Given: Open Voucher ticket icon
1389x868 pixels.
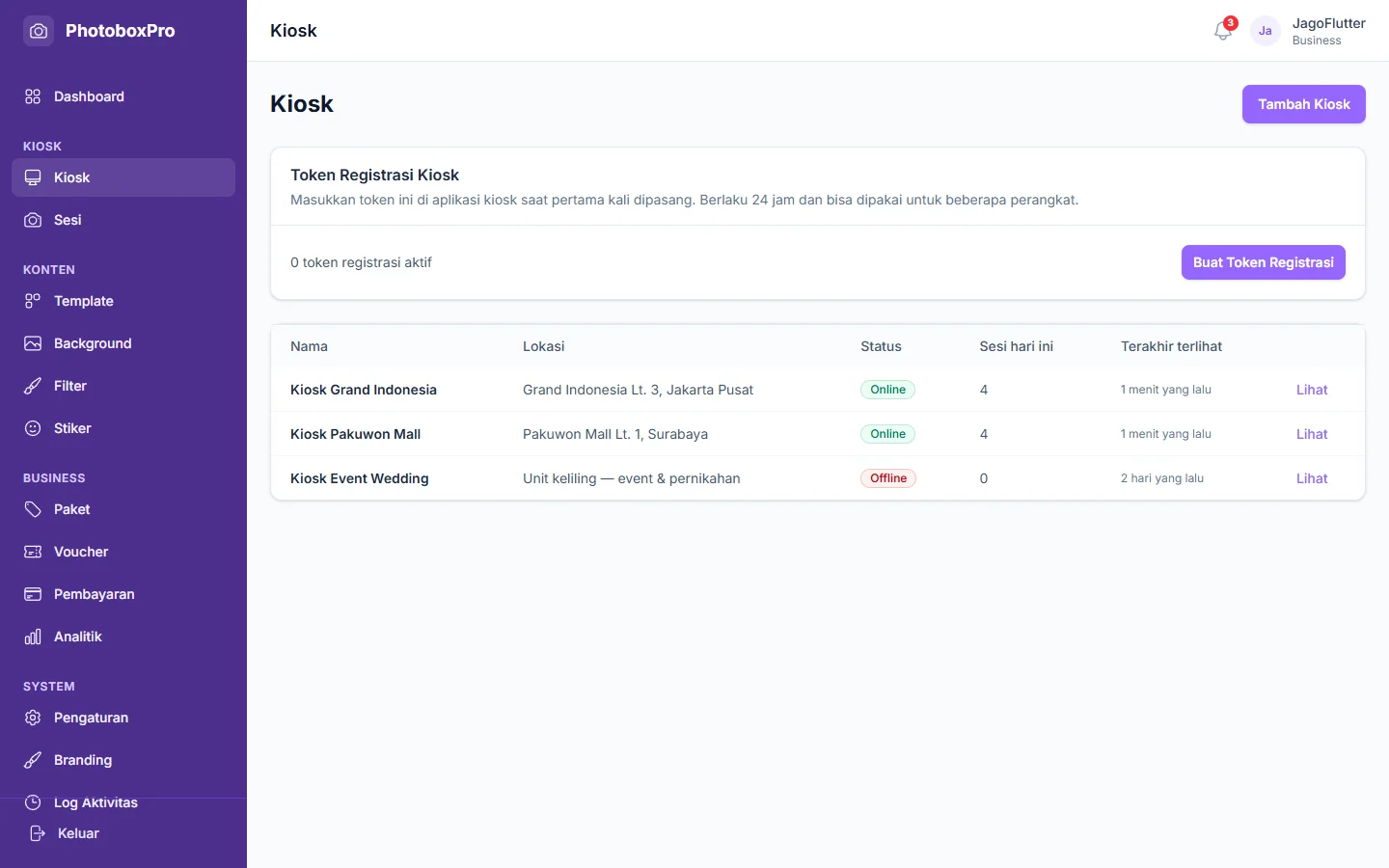Looking at the screenshot, I should pyautogui.click(x=33, y=552).
